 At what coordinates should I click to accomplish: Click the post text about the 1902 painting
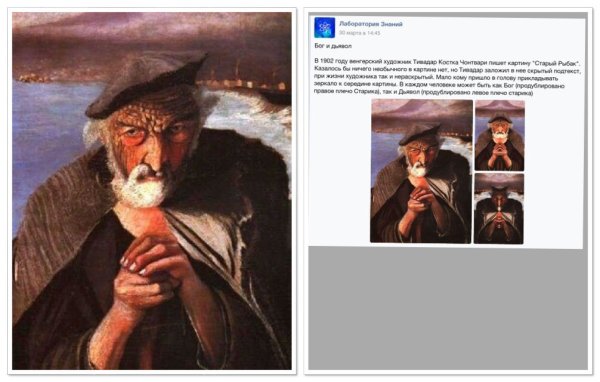[447, 77]
